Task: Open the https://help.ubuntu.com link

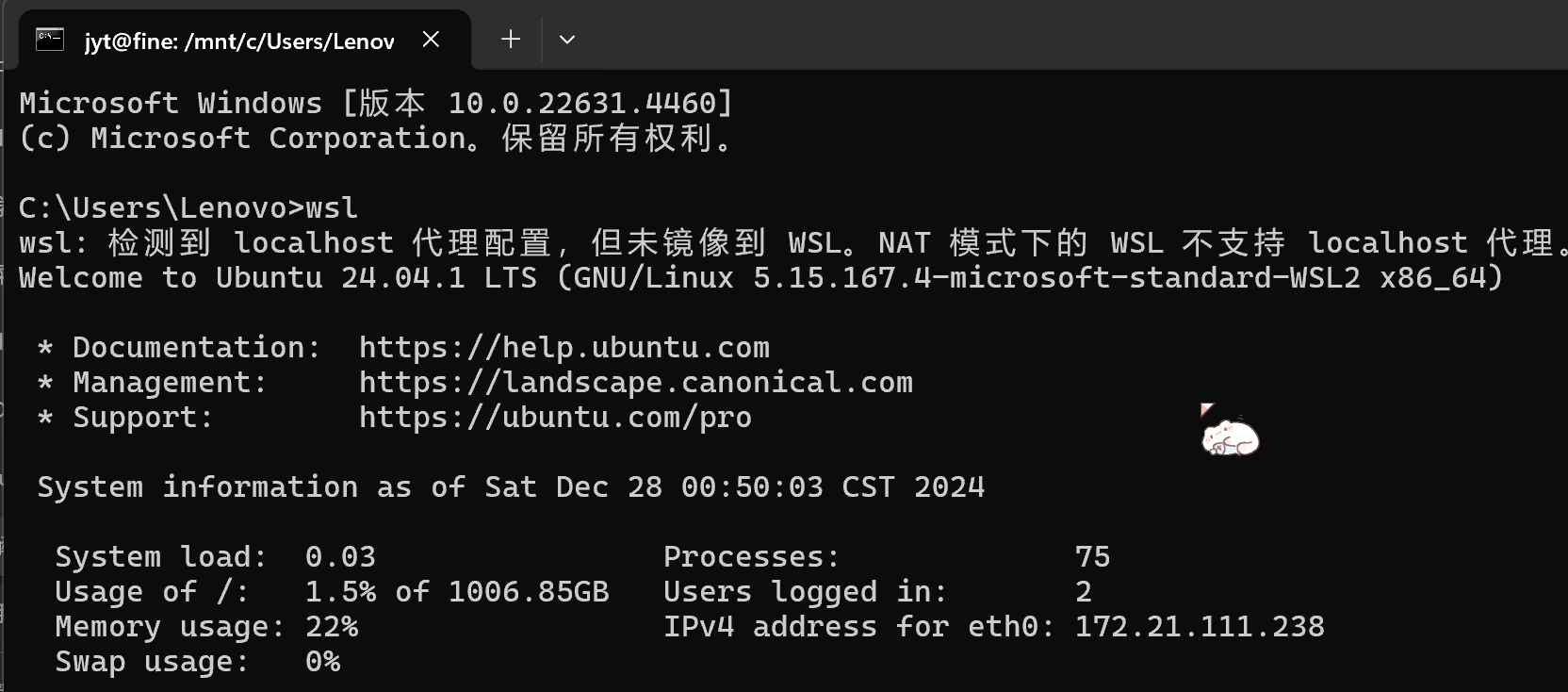Action: coord(563,347)
